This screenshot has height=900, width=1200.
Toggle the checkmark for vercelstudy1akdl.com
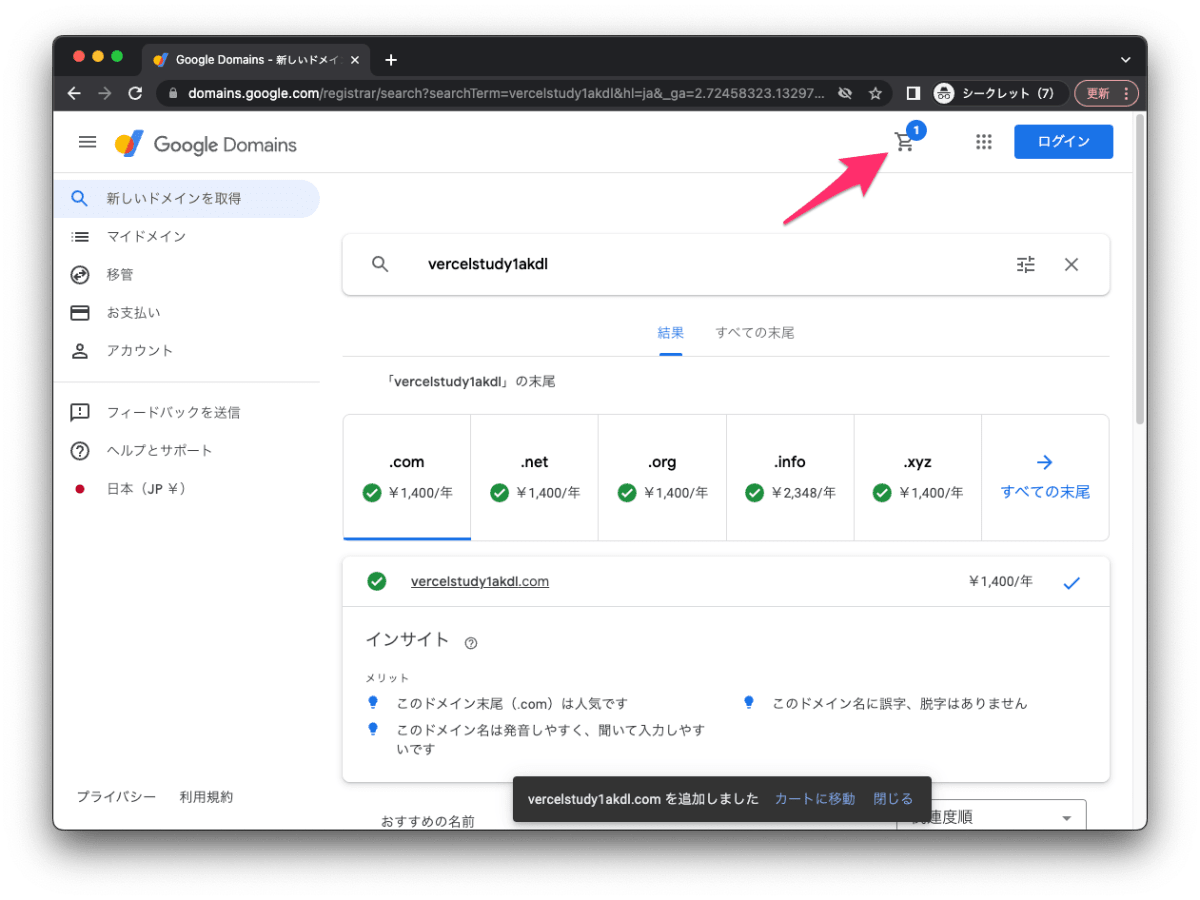(x=1071, y=582)
